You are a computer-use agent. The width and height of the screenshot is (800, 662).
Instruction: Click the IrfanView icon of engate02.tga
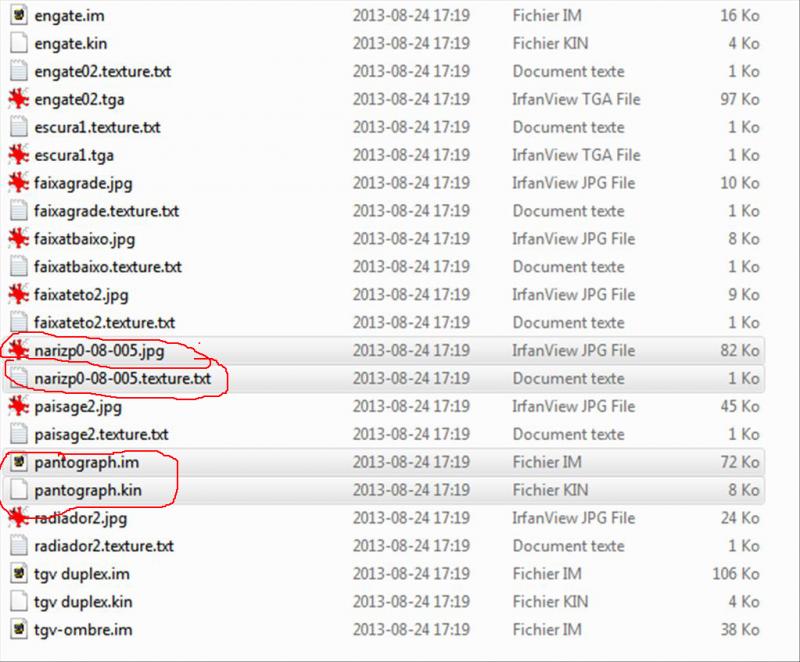[18, 99]
